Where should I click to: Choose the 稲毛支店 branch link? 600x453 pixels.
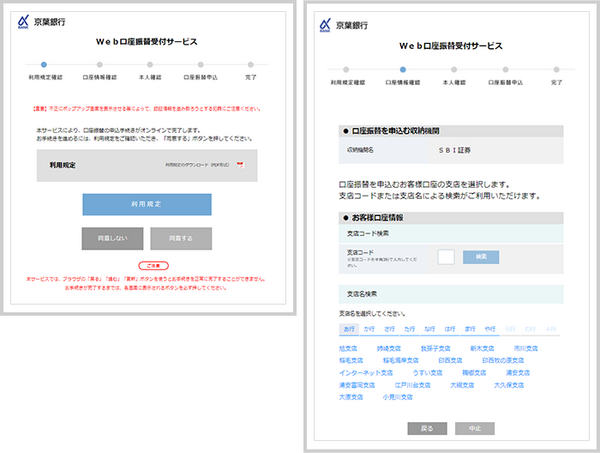[x=351, y=360]
